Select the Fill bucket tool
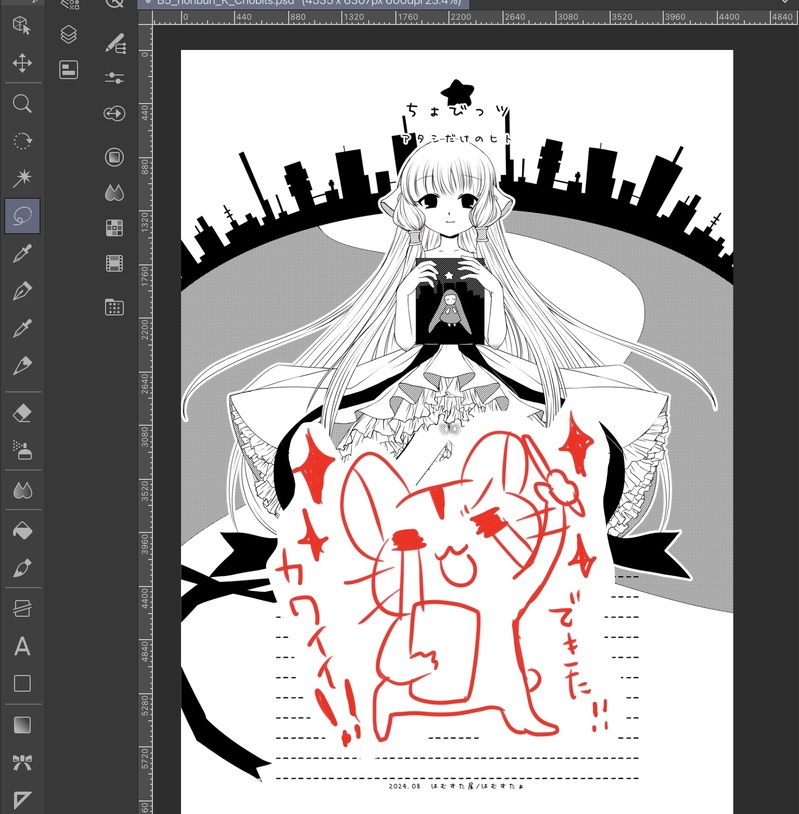The height and width of the screenshot is (814, 799). [x=22, y=530]
